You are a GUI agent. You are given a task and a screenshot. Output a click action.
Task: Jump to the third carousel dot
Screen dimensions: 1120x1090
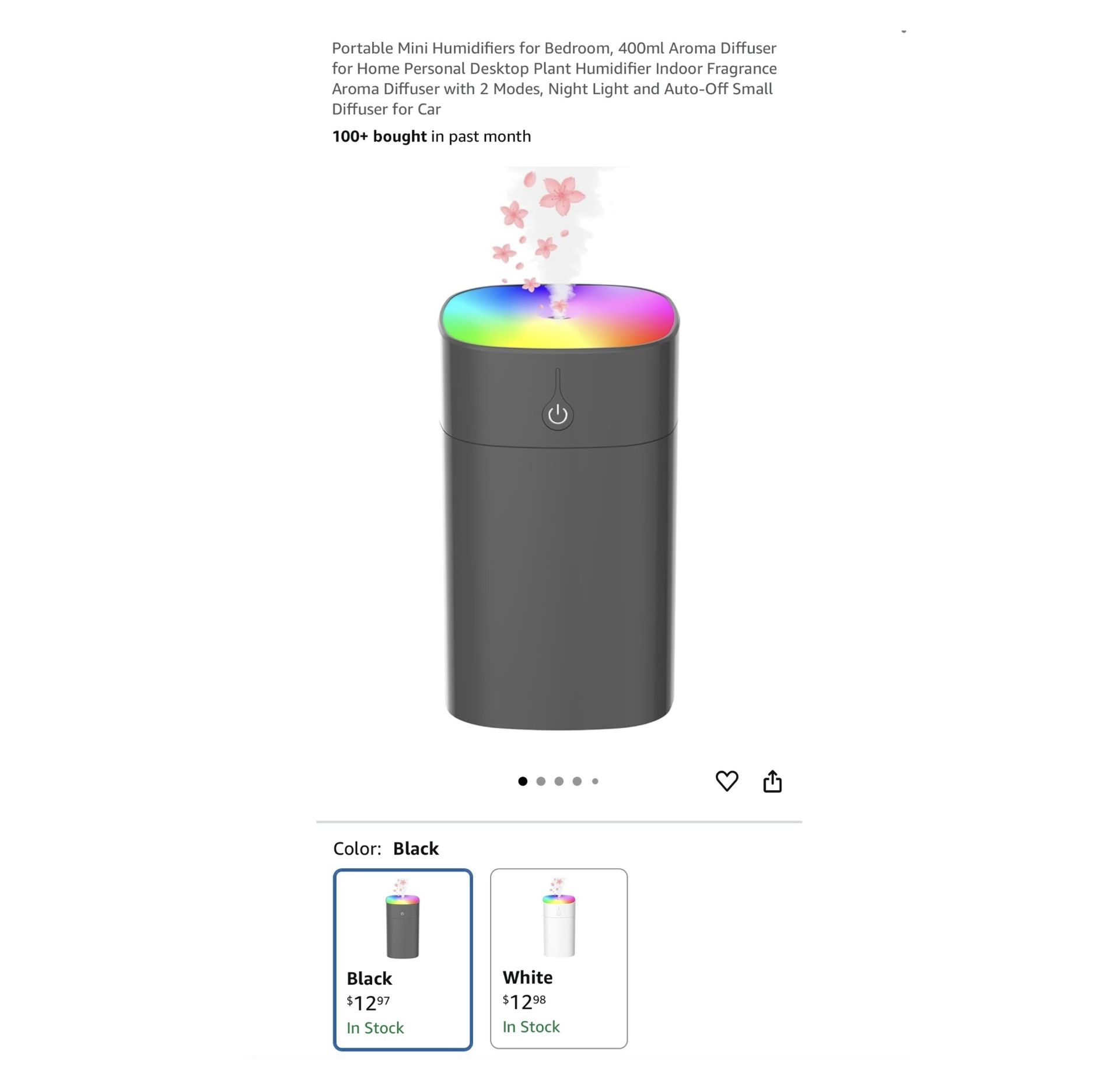point(559,781)
